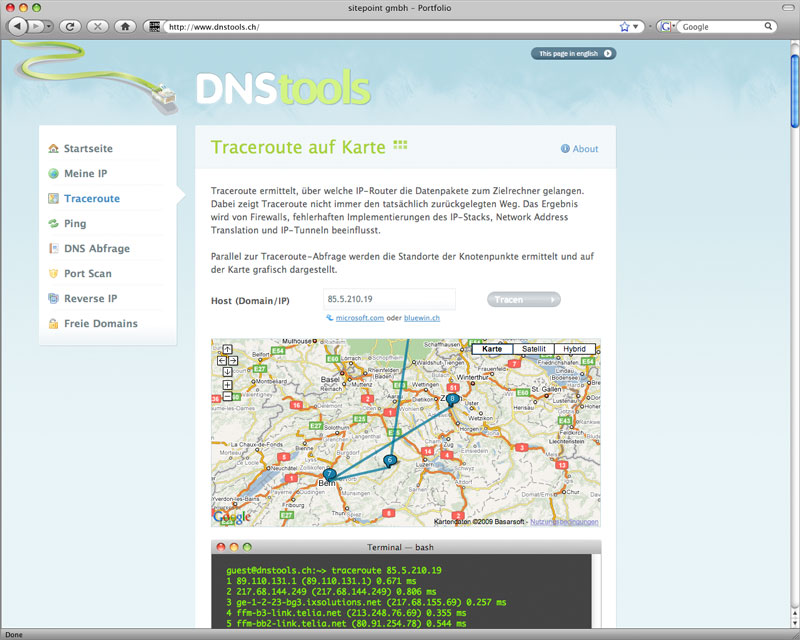This screenshot has height=640, width=800.
Task: Click map marker number 6
Action: (x=390, y=461)
